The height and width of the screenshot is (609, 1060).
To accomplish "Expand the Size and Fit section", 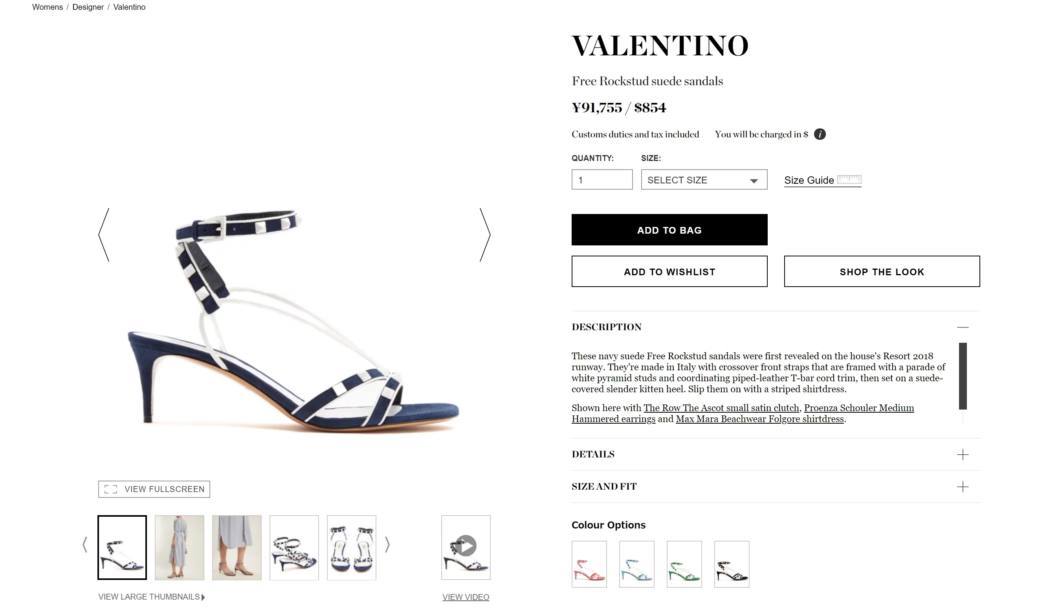I will 963,487.
